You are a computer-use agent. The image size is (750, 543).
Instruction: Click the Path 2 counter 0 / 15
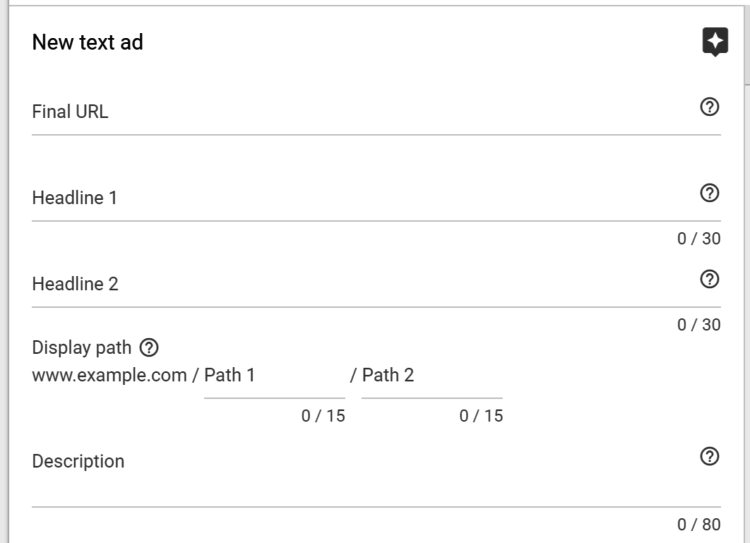click(x=481, y=416)
